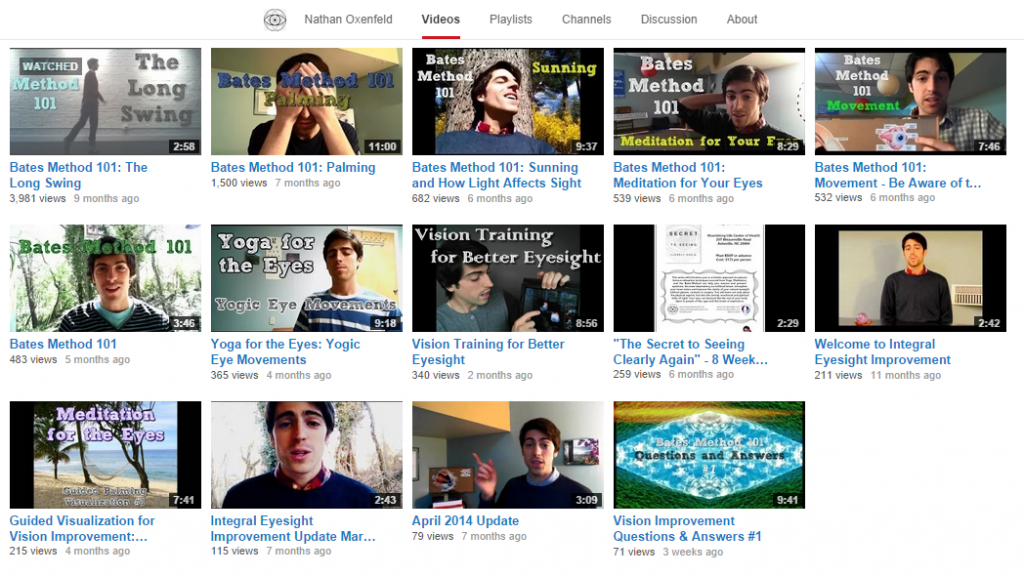Go to the Discussion tab
The image size is (1024, 576).
coord(669,19)
